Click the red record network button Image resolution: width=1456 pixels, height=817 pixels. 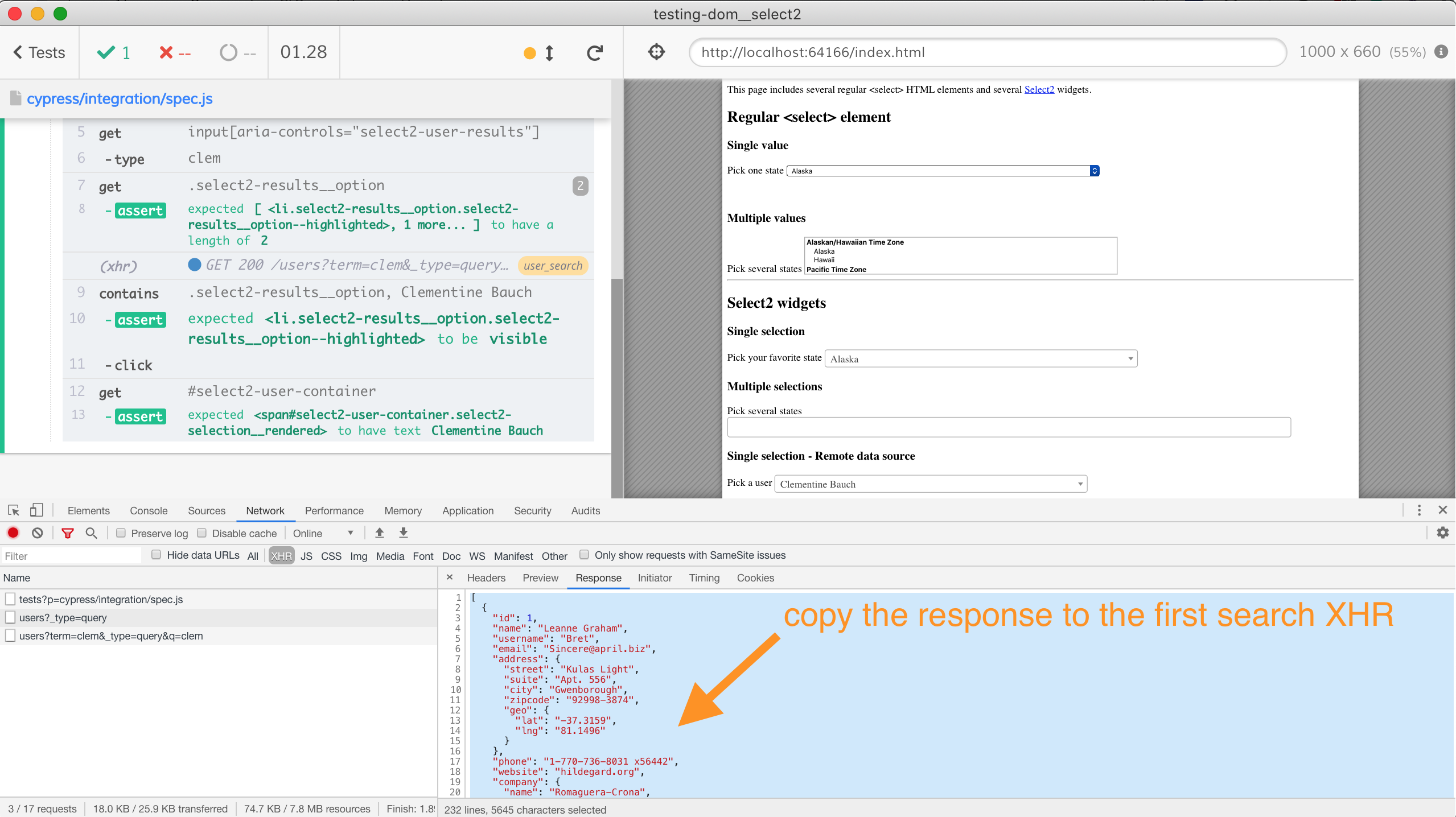pyautogui.click(x=13, y=533)
